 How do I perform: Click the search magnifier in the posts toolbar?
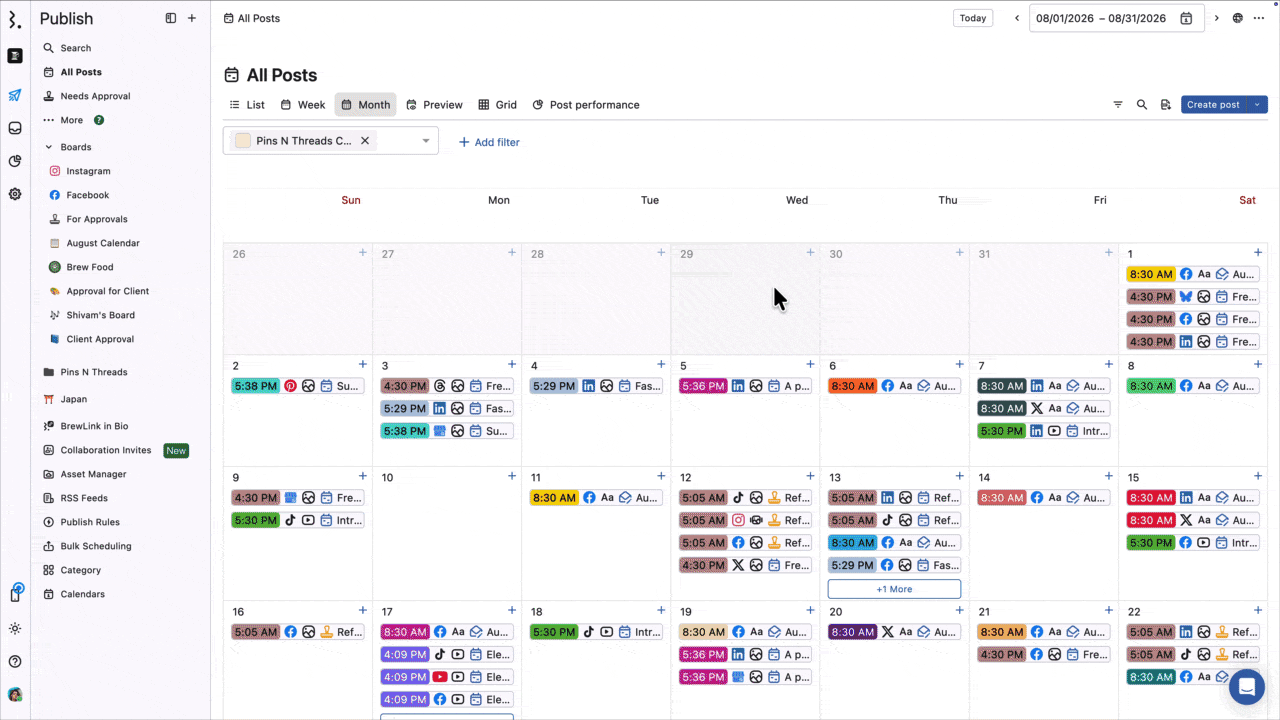(1142, 104)
